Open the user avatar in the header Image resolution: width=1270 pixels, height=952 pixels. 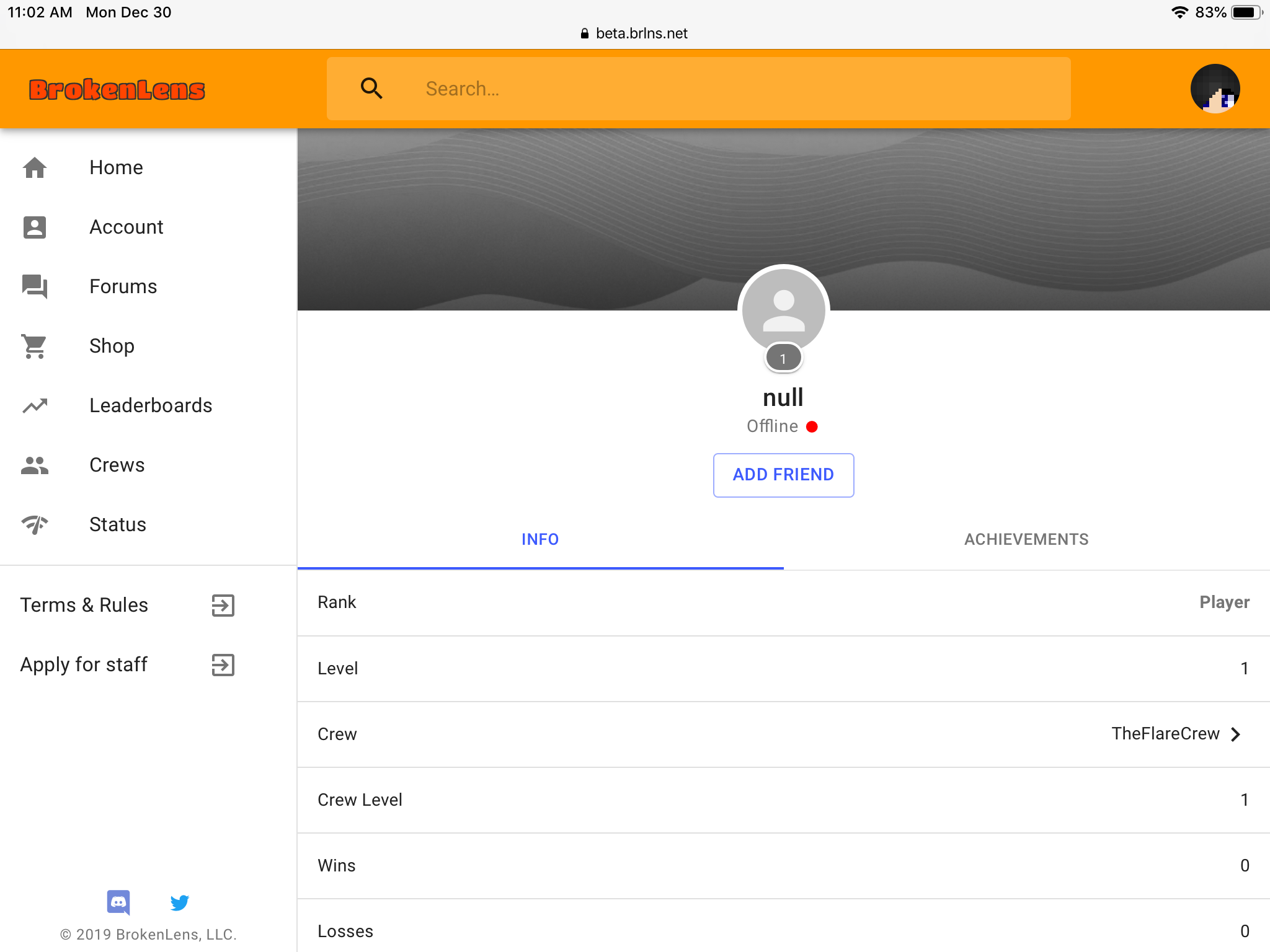[1215, 89]
